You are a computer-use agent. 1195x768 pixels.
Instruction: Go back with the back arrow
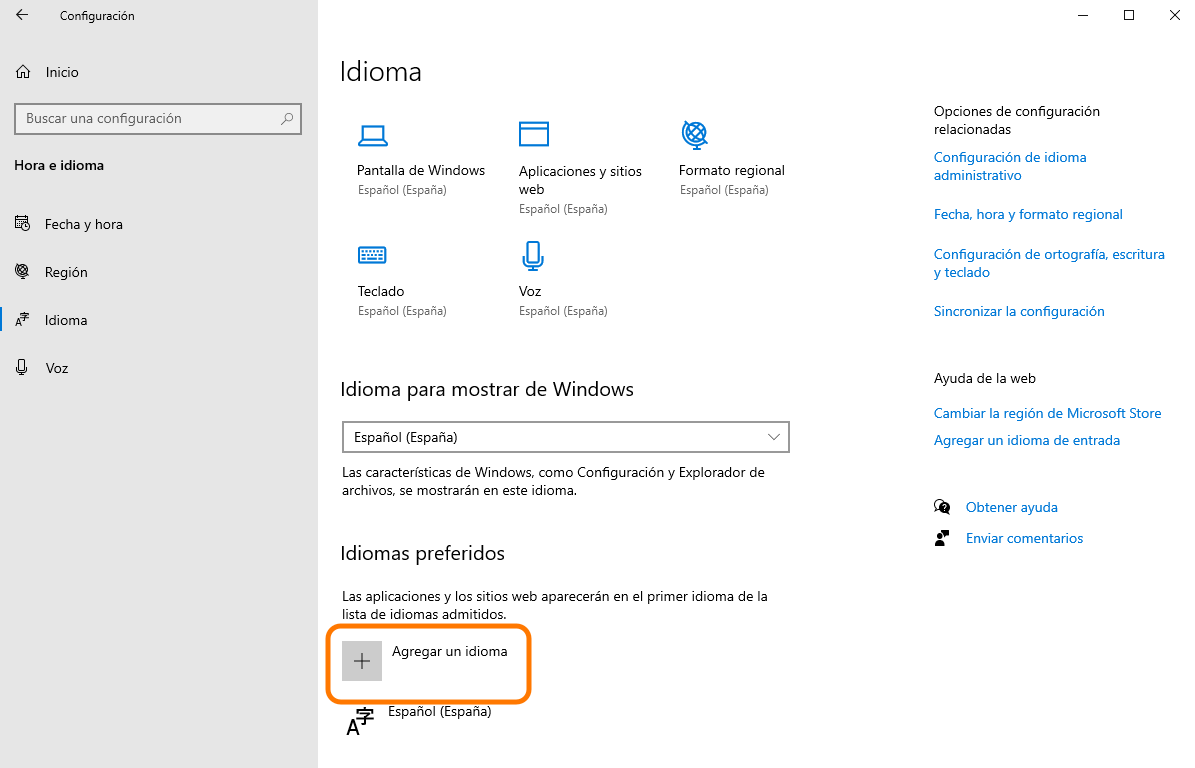pos(22,16)
